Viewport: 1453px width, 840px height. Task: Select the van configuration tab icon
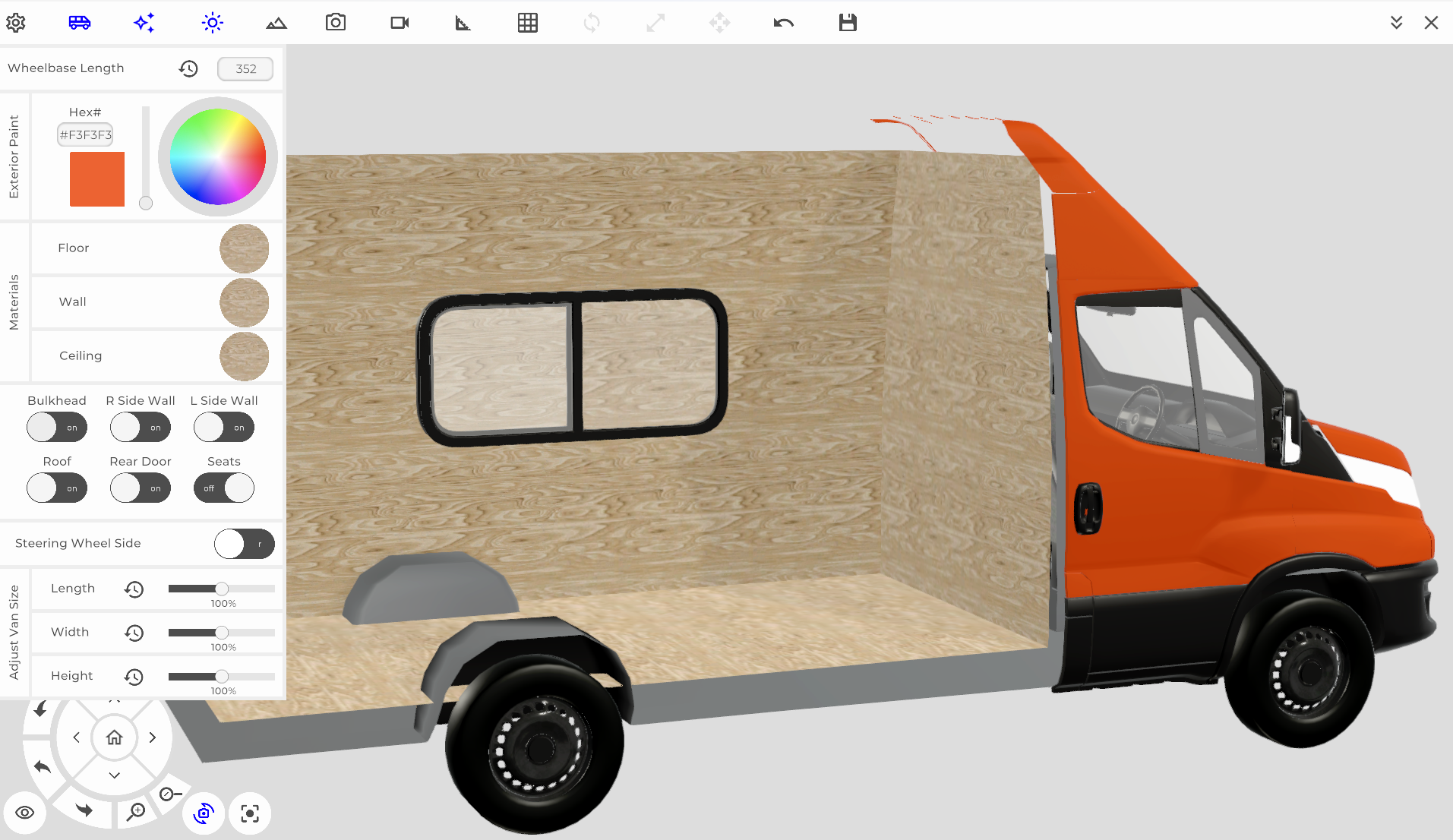pyautogui.click(x=80, y=23)
